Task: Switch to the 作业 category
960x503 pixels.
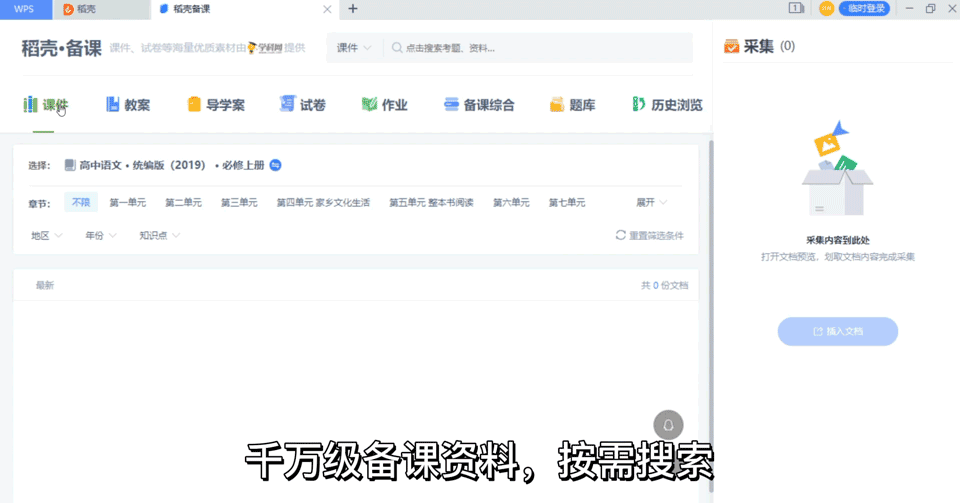Action: click(x=384, y=105)
